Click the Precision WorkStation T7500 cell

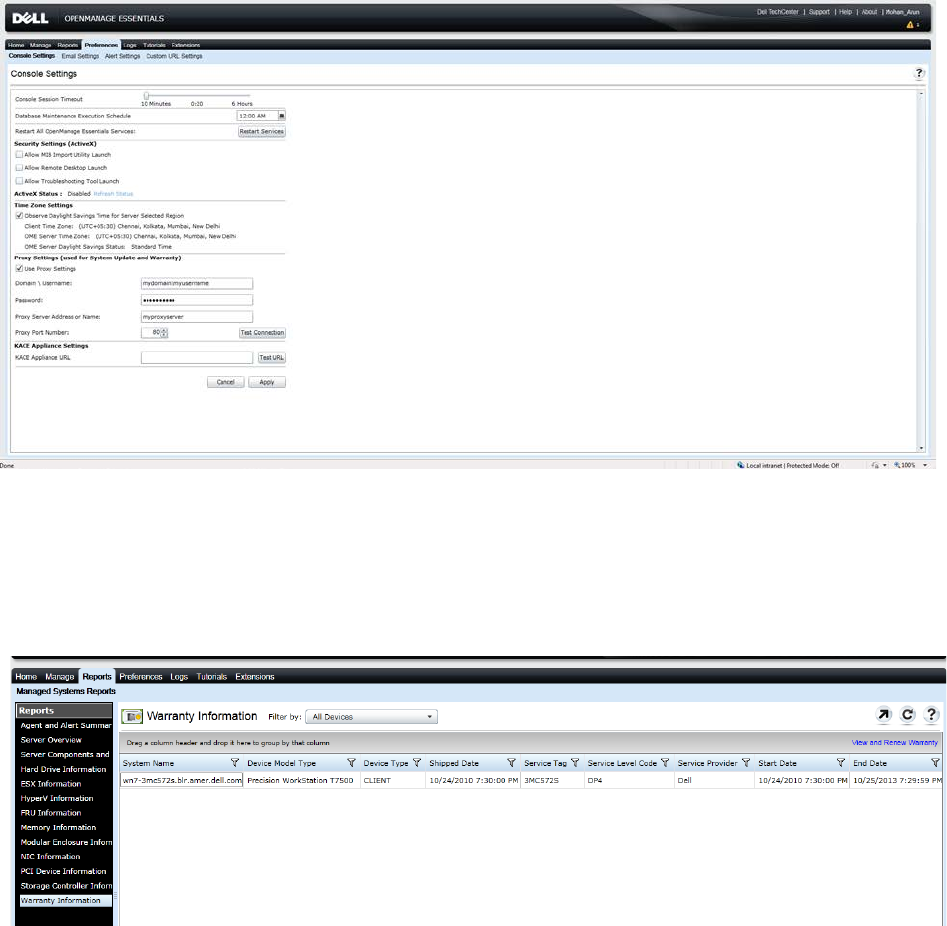point(301,780)
